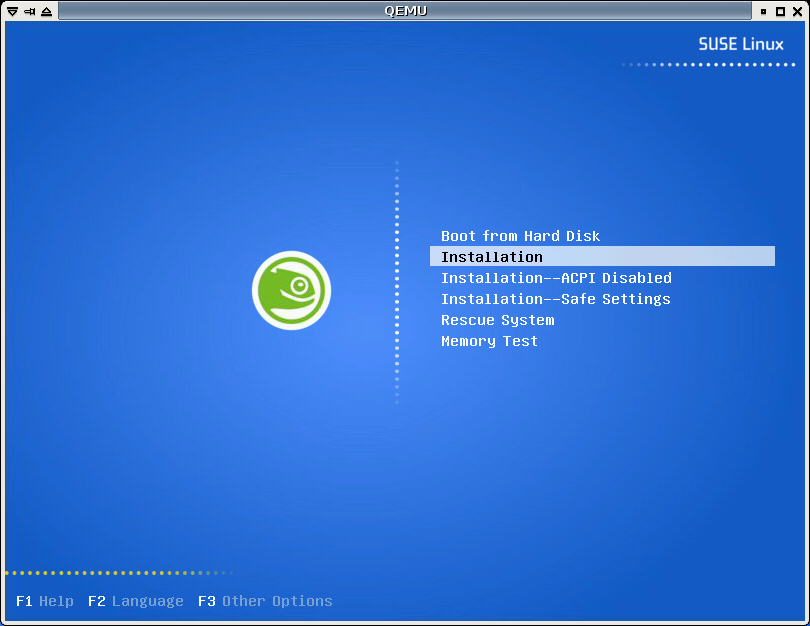Select Boot from Hard Disk

(520, 236)
